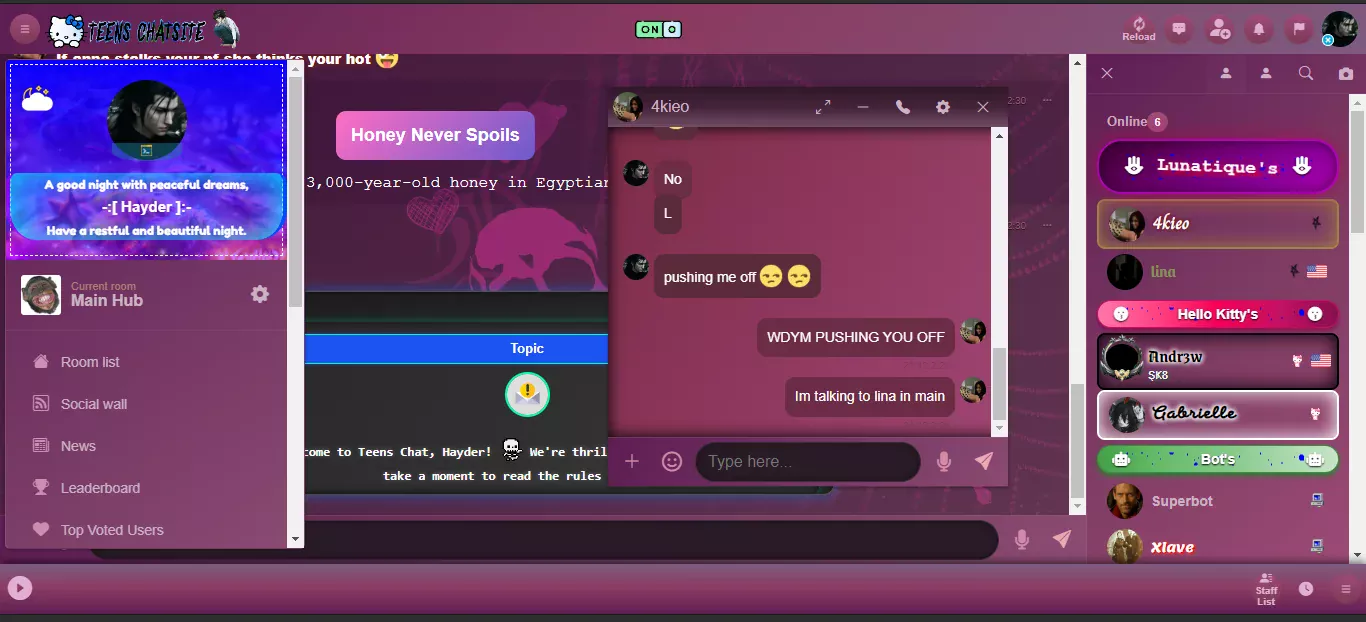Click the Hello Kitty's group header
The width and height of the screenshot is (1366, 622).
click(x=1218, y=314)
